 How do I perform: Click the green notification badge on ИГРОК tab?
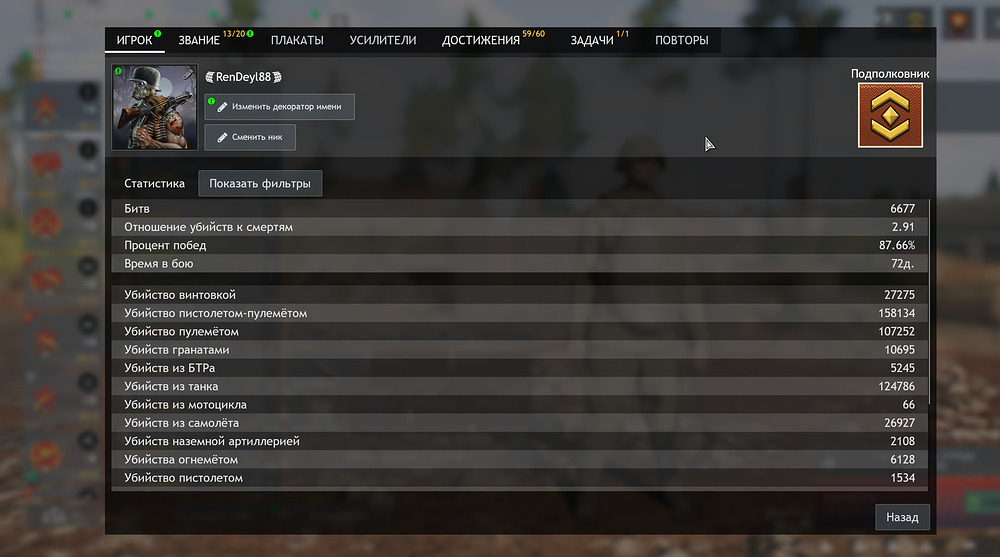(158, 35)
